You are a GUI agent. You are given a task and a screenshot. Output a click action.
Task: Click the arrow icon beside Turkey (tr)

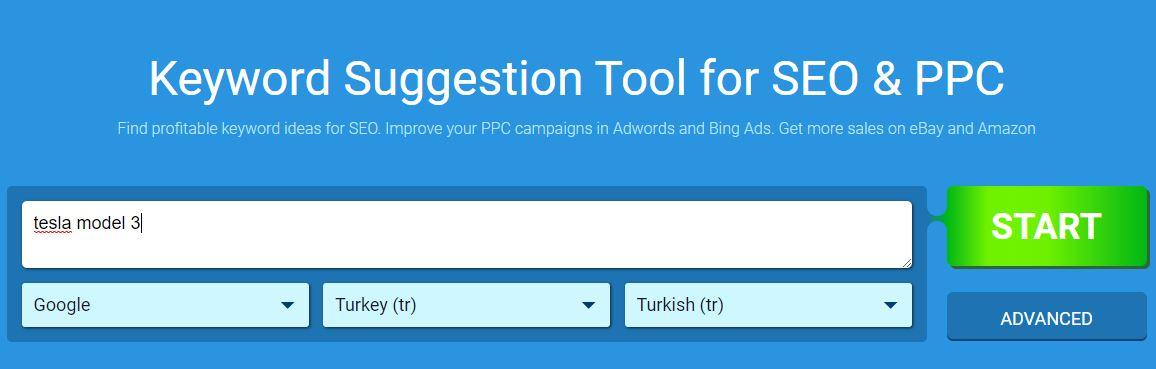click(x=588, y=306)
